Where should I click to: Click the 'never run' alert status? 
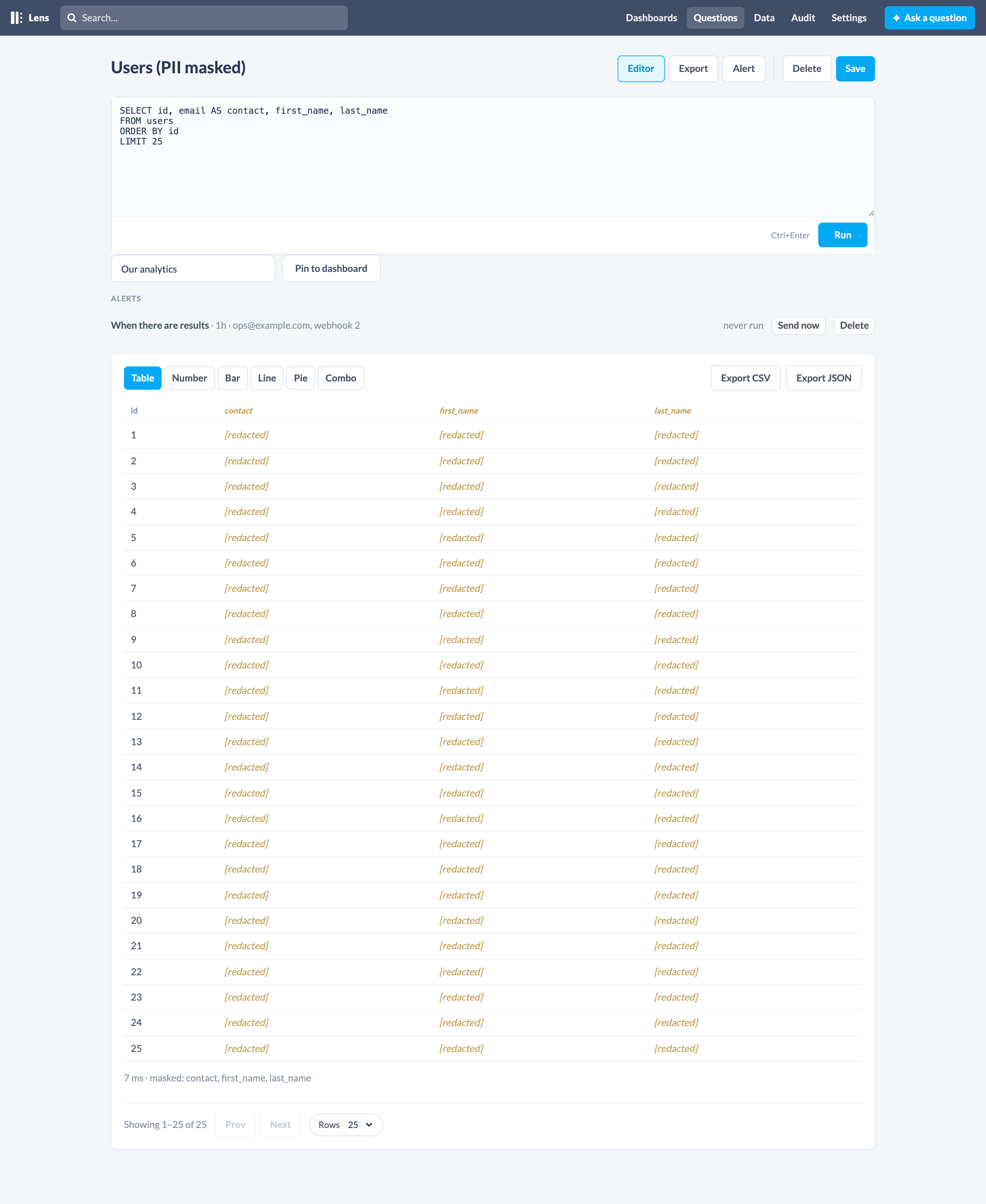coord(743,326)
